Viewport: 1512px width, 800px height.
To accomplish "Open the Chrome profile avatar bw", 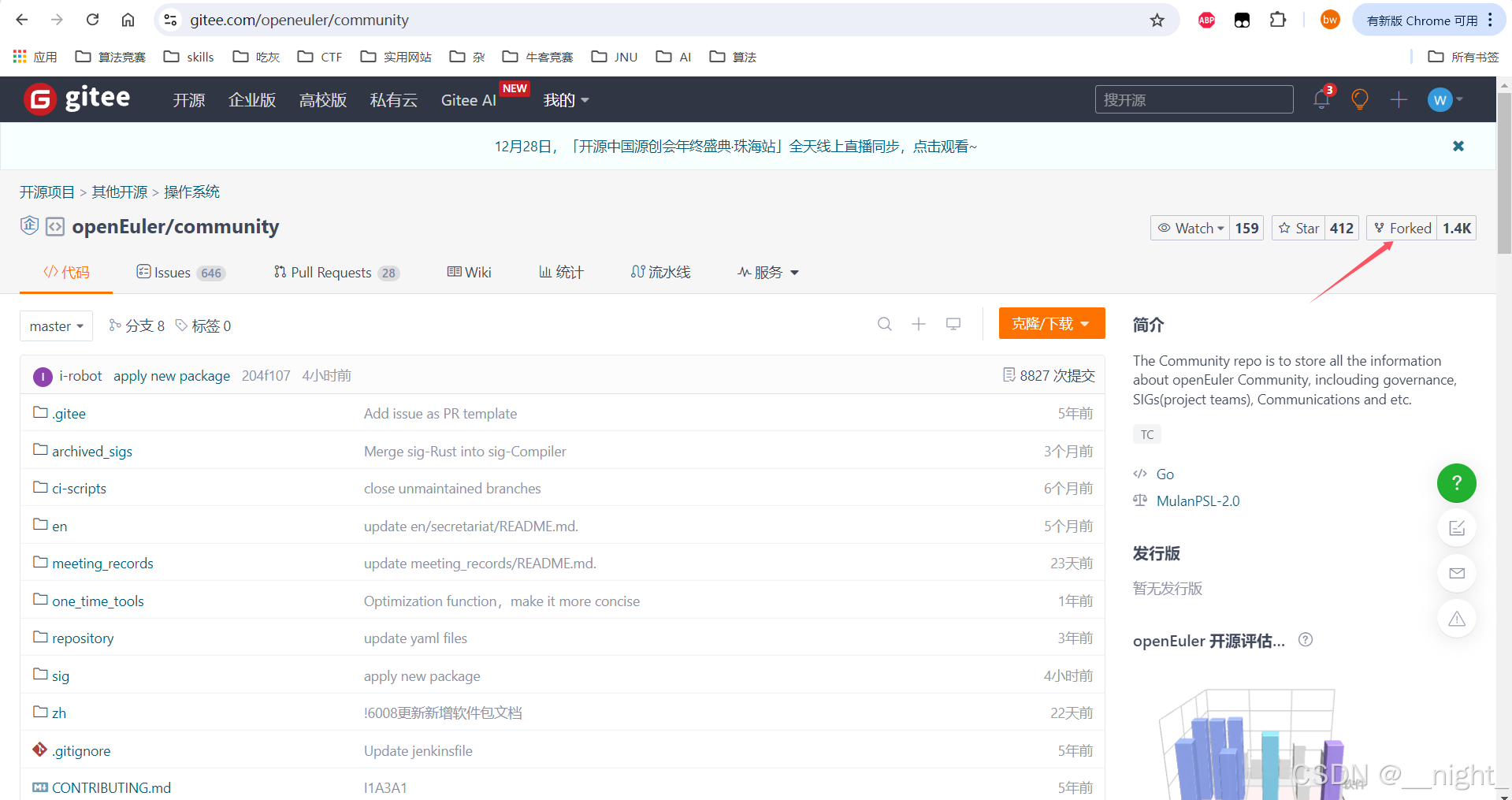I will tap(1330, 20).
